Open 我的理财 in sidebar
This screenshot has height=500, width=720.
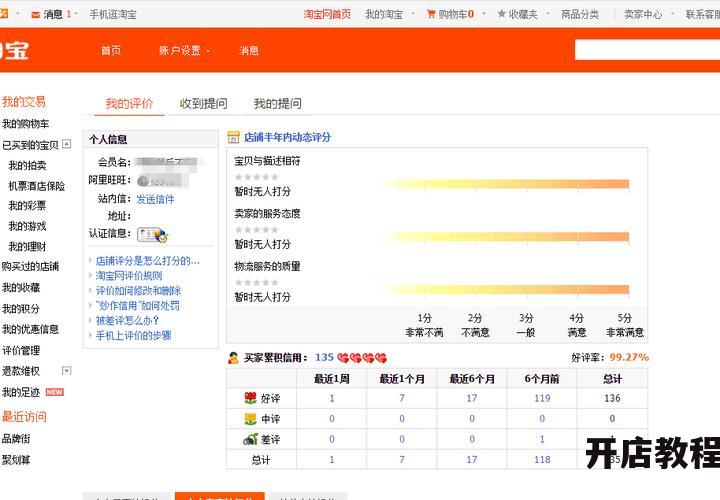click(x=27, y=247)
